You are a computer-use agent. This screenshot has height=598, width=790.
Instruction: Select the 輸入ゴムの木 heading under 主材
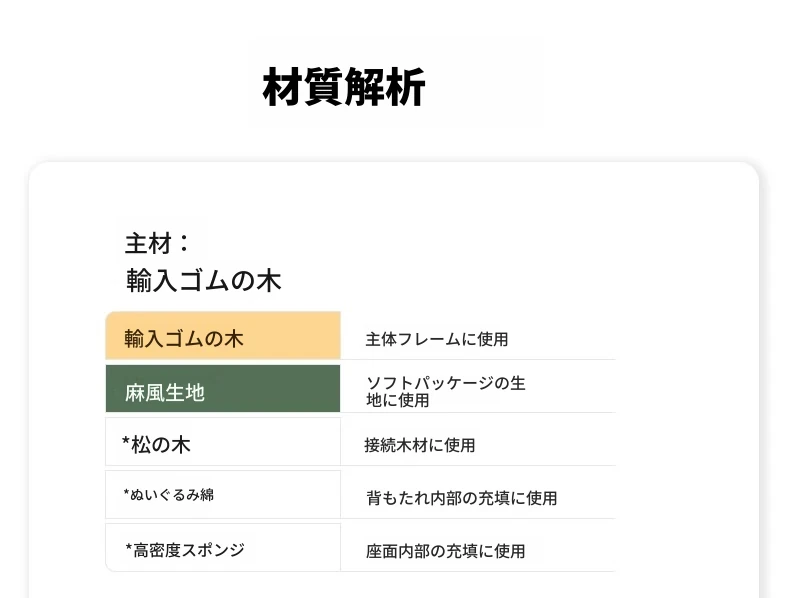(203, 281)
